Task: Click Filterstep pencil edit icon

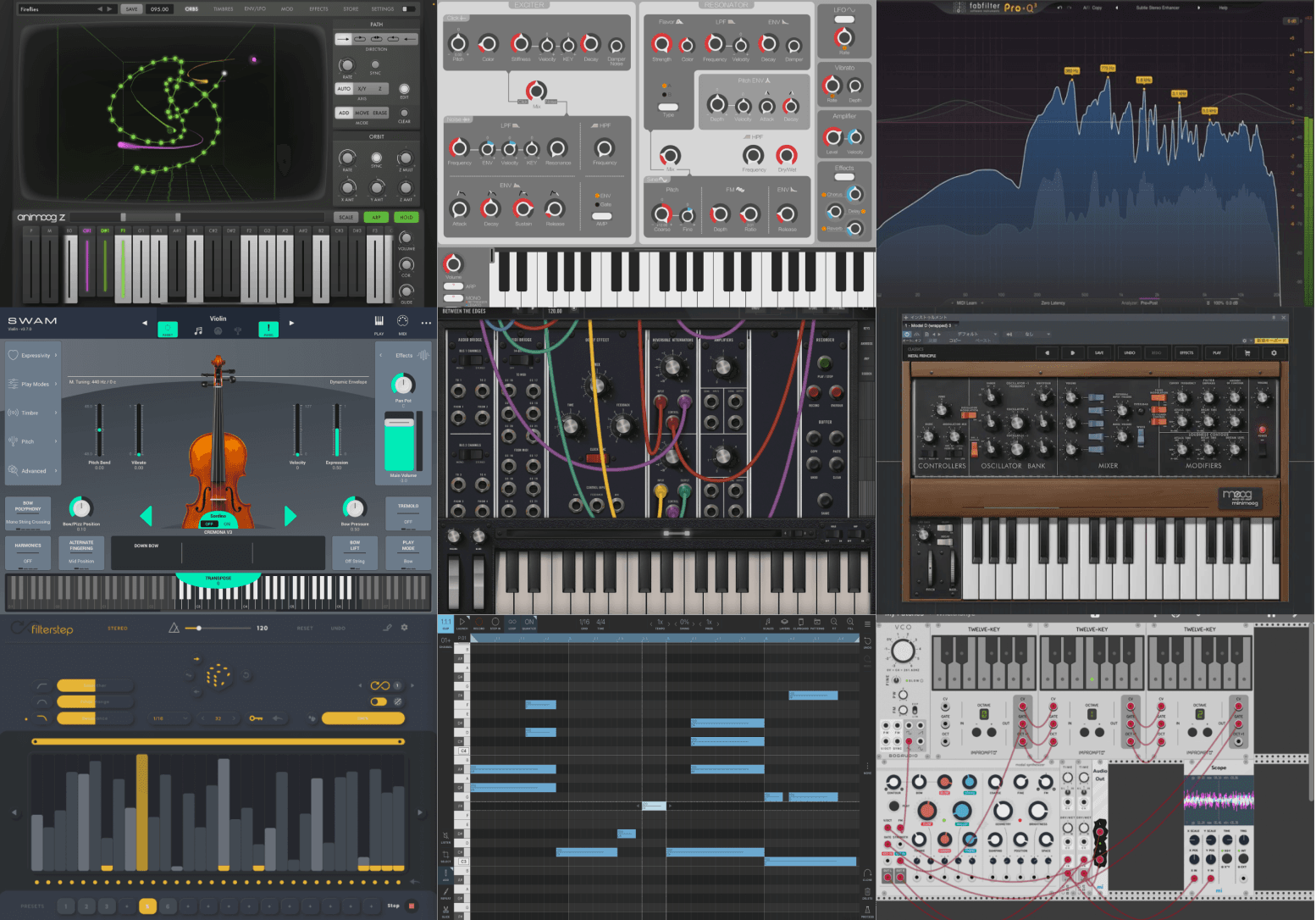Action: [387, 628]
